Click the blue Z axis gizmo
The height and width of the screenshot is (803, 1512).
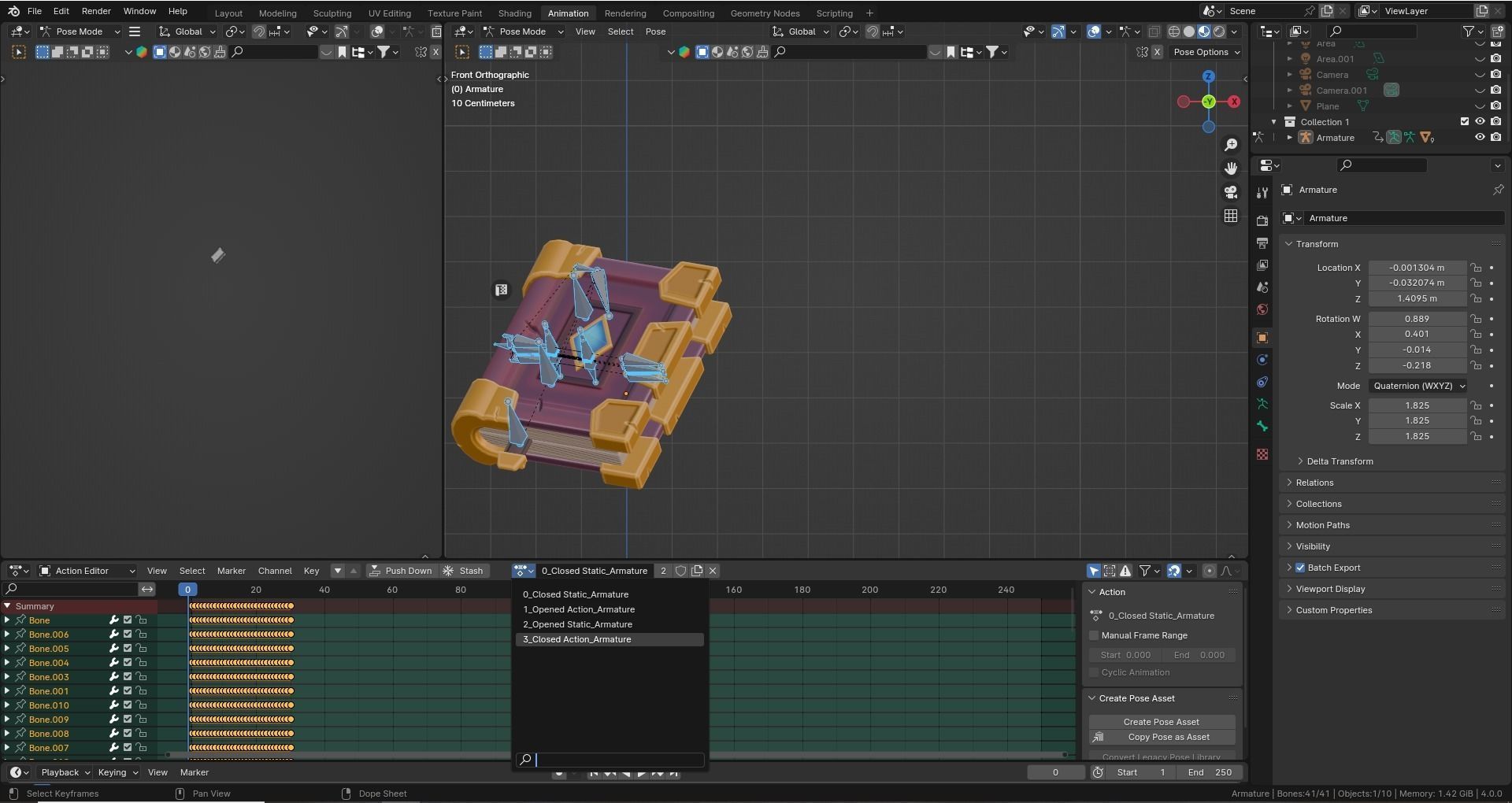pyautogui.click(x=1209, y=76)
